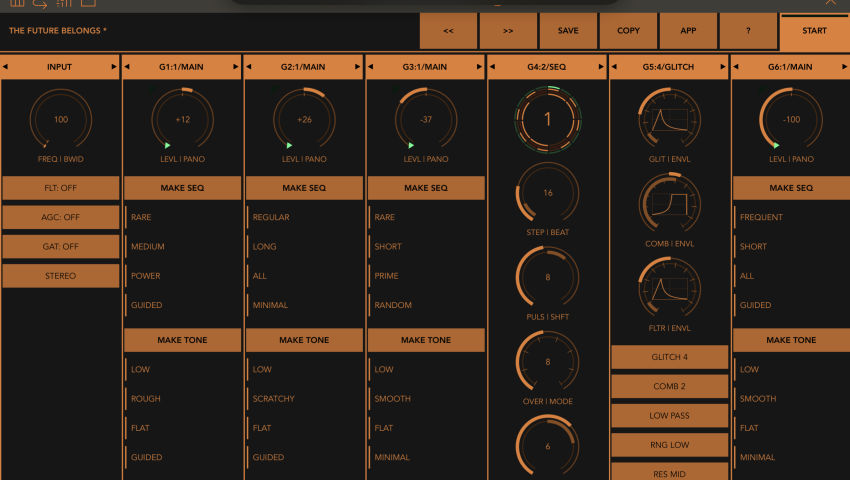Select the INPUT header label
Image resolution: width=850 pixels, height=480 pixels.
pos(60,67)
